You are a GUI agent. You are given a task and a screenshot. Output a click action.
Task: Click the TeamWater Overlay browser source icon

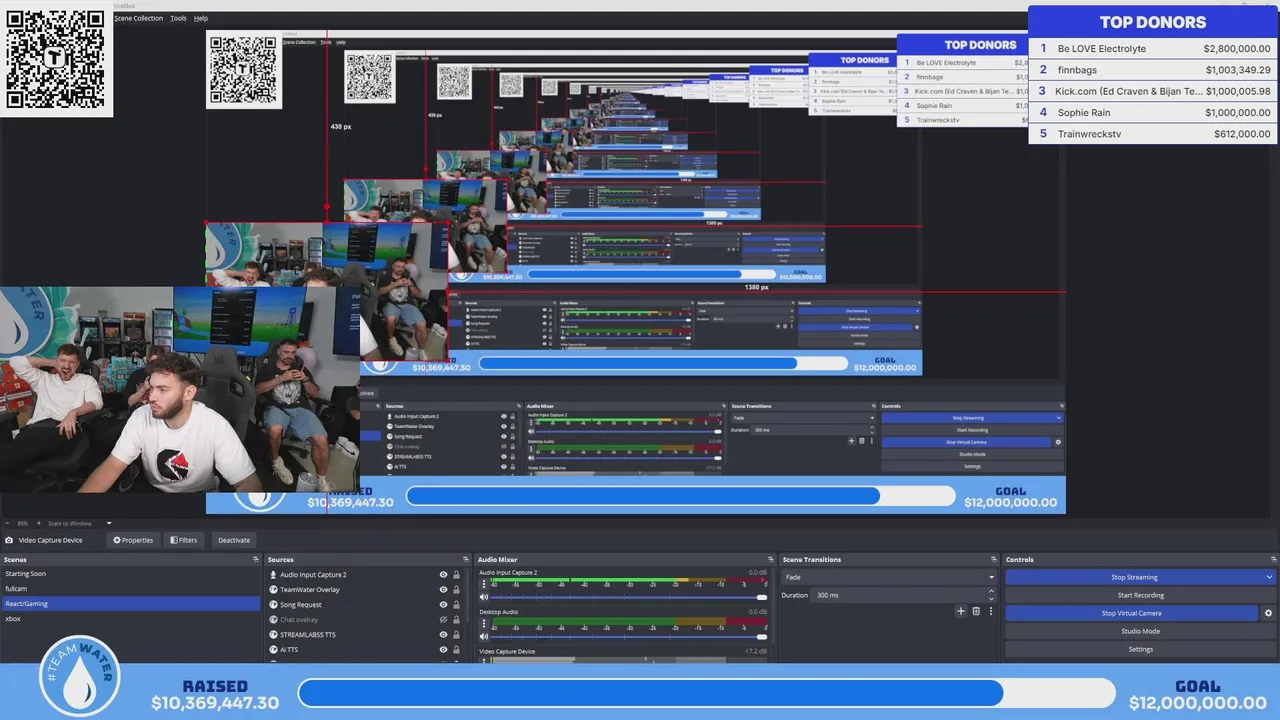(x=273, y=590)
